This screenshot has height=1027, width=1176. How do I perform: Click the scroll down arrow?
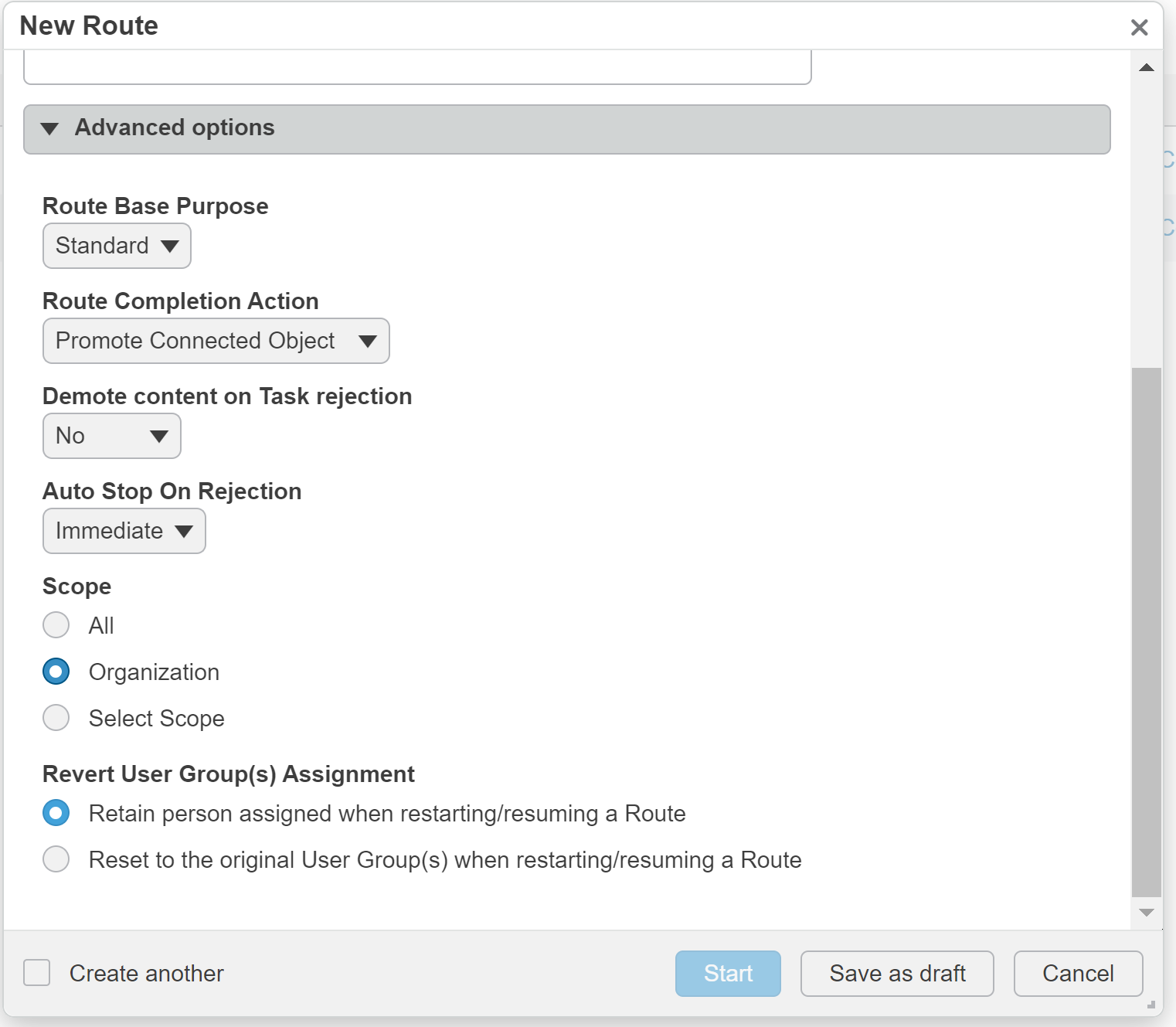(x=1147, y=913)
